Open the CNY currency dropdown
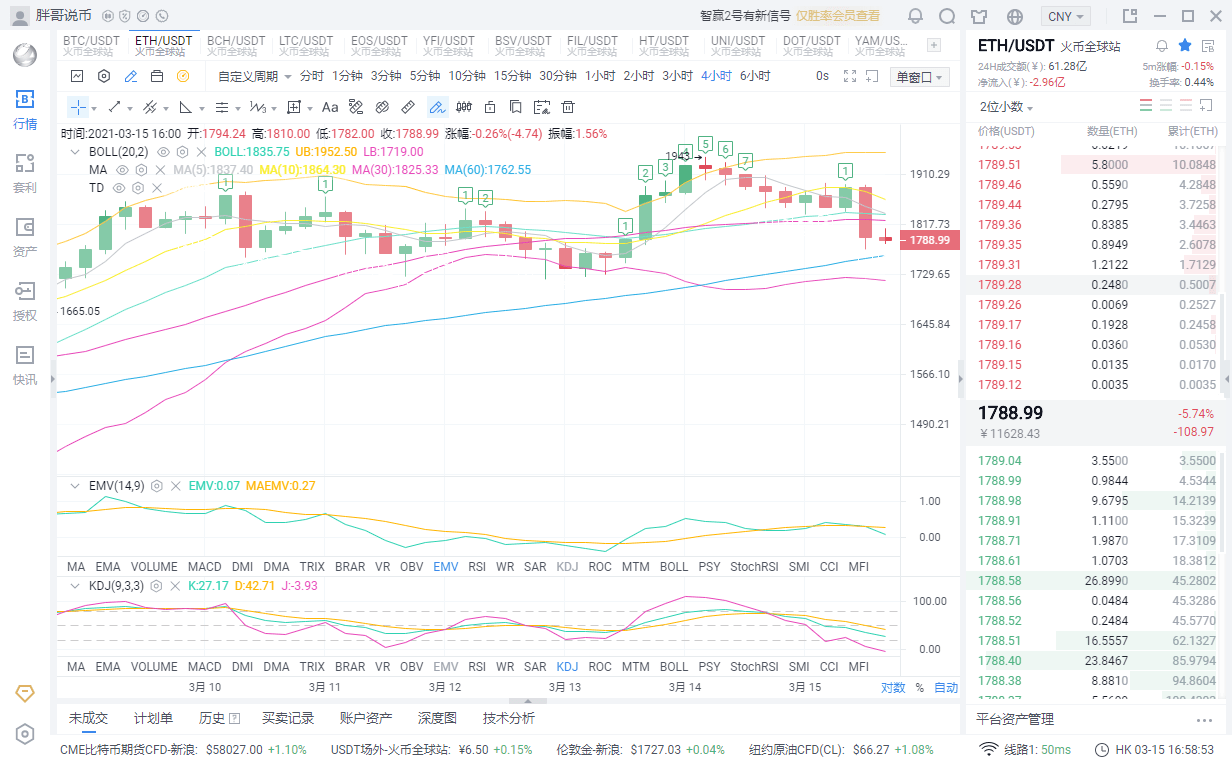 point(1065,16)
